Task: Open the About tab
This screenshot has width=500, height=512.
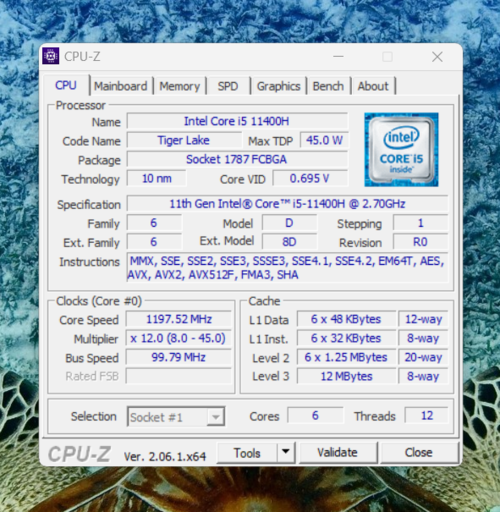Action: (x=373, y=86)
